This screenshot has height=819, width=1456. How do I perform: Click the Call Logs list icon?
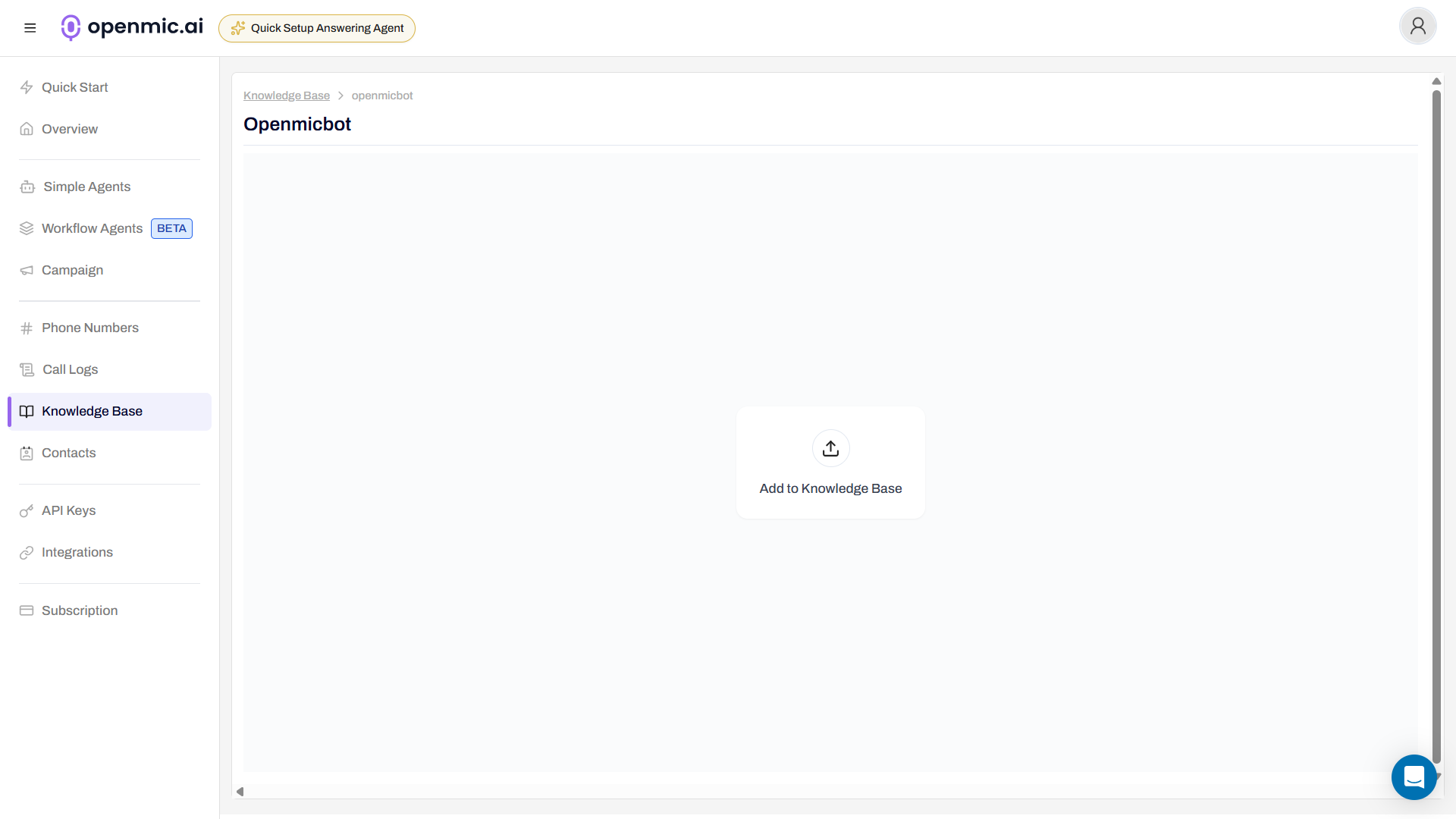click(27, 369)
